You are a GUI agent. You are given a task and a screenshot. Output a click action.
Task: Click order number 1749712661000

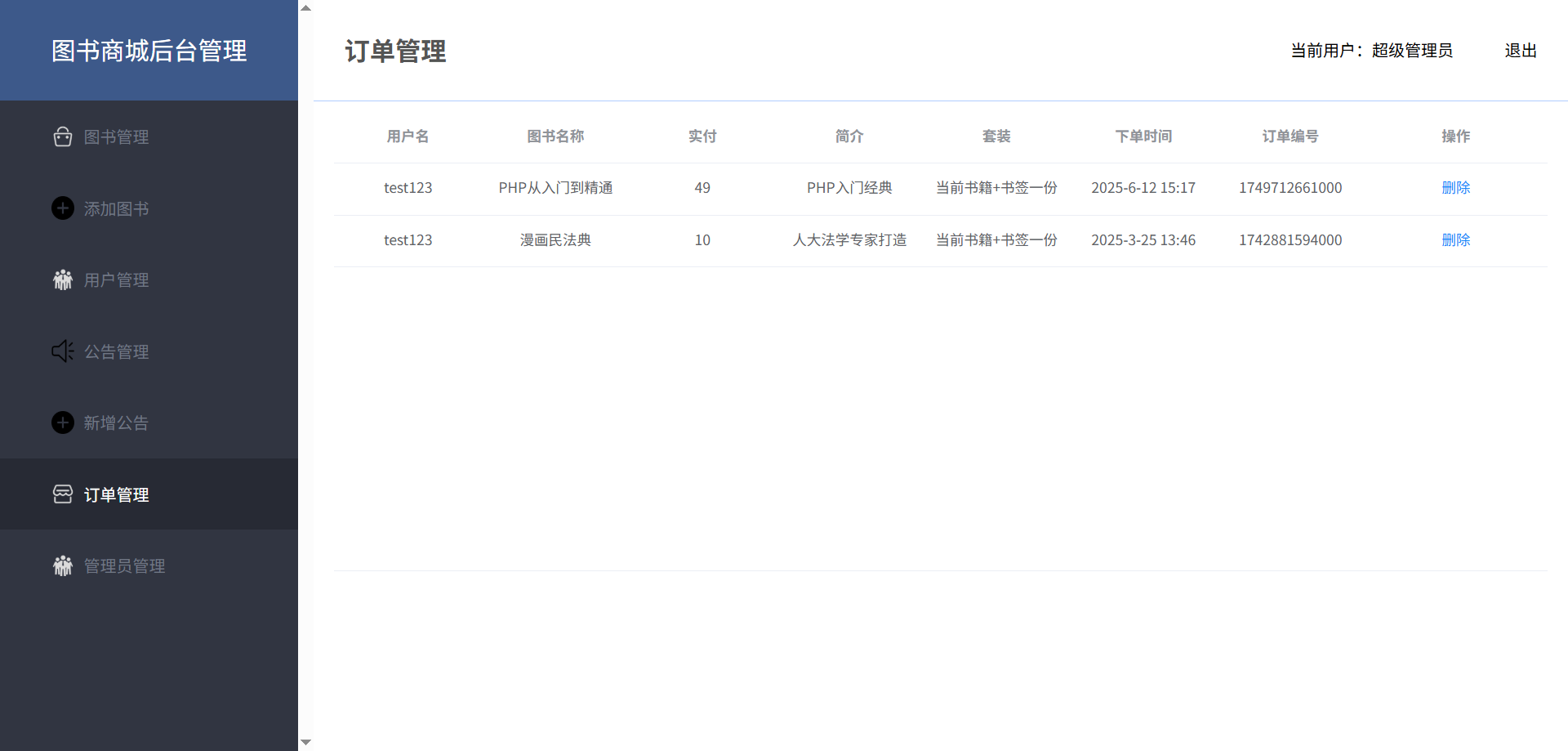click(x=1290, y=188)
